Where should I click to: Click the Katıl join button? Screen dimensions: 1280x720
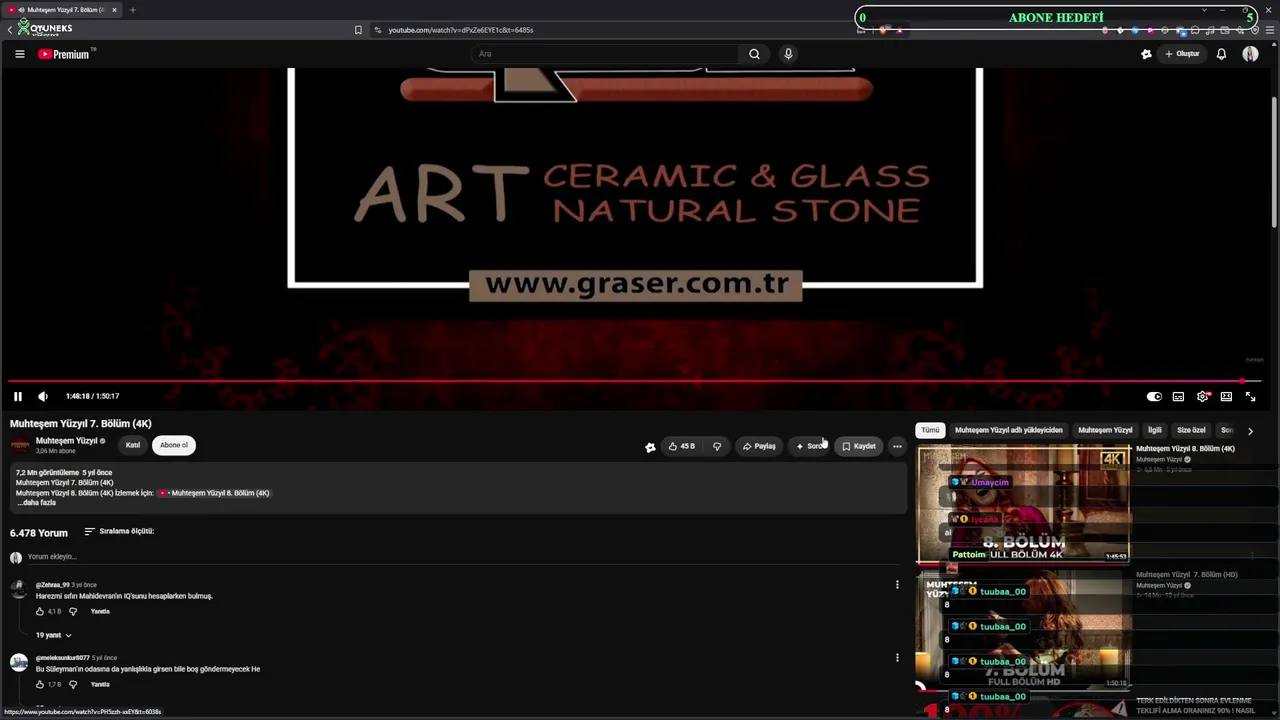(133, 445)
